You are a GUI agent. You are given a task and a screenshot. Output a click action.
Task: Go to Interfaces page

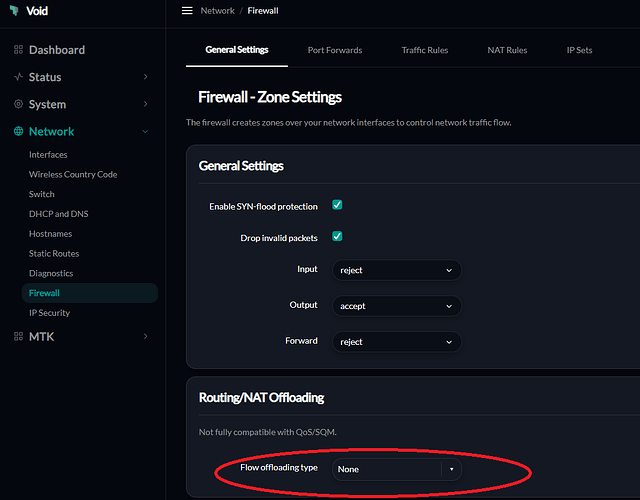click(48, 155)
